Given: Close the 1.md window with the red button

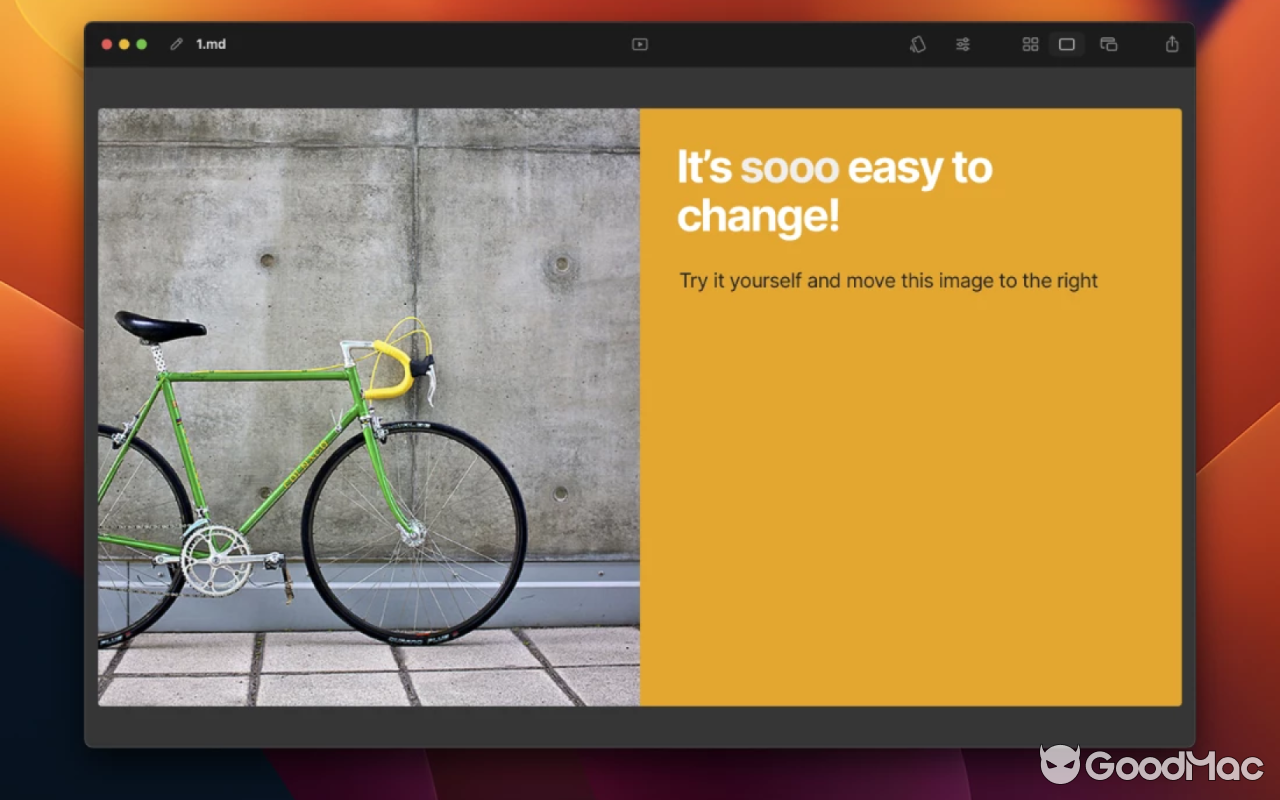Looking at the screenshot, I should pos(107,44).
